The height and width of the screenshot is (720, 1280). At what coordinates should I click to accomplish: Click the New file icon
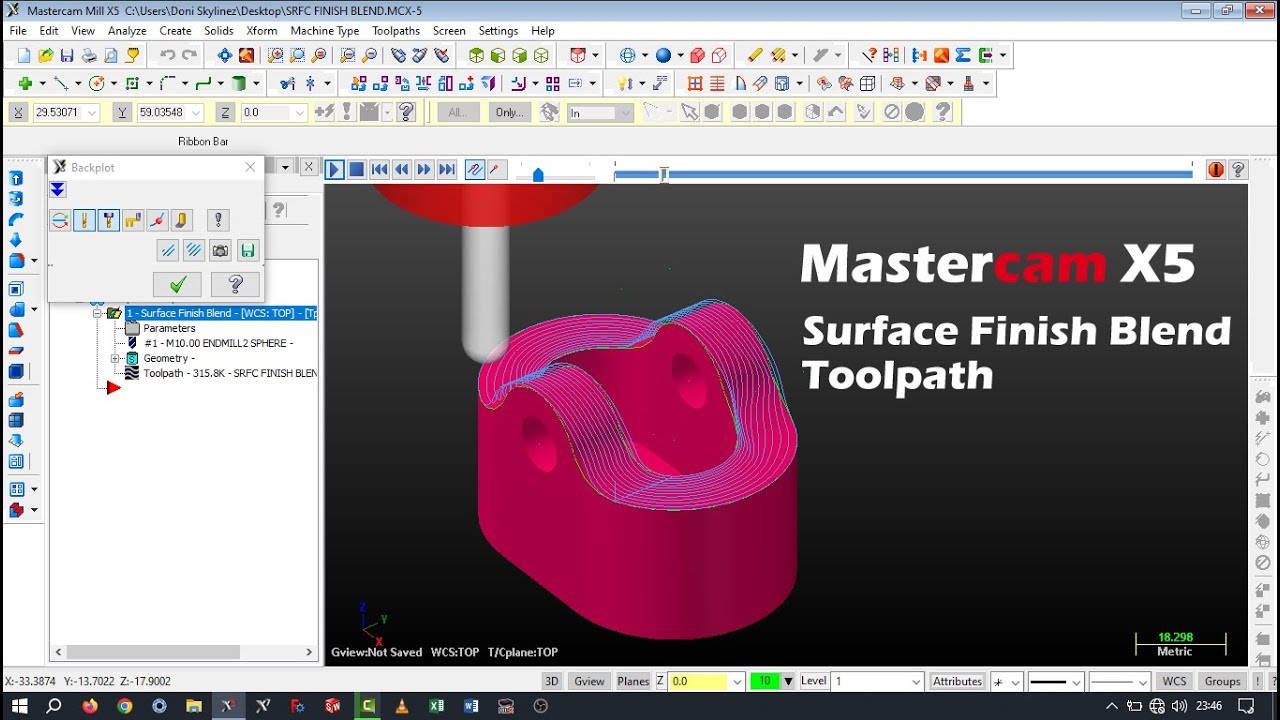click(24, 56)
